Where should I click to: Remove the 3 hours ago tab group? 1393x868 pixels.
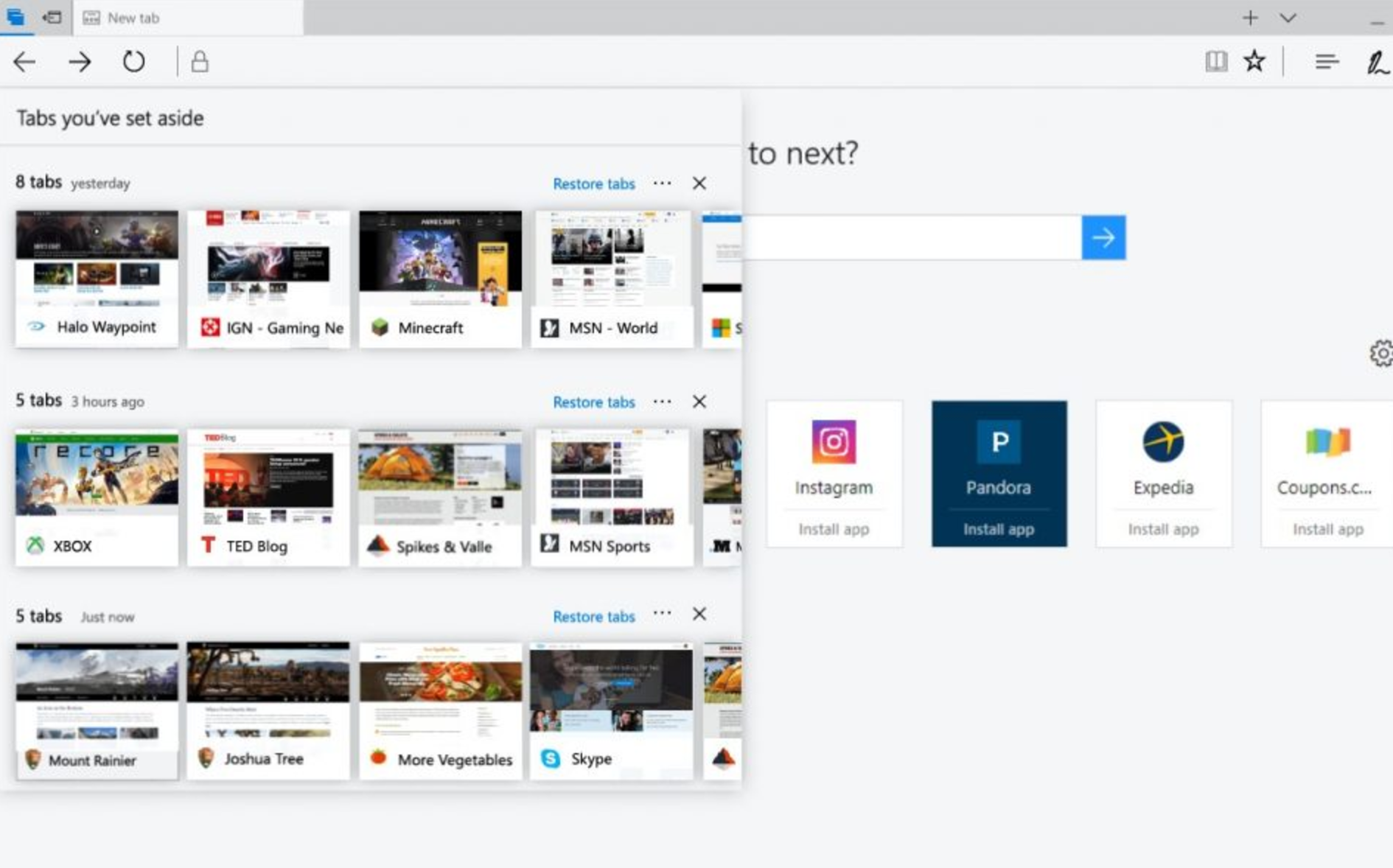[x=699, y=402]
